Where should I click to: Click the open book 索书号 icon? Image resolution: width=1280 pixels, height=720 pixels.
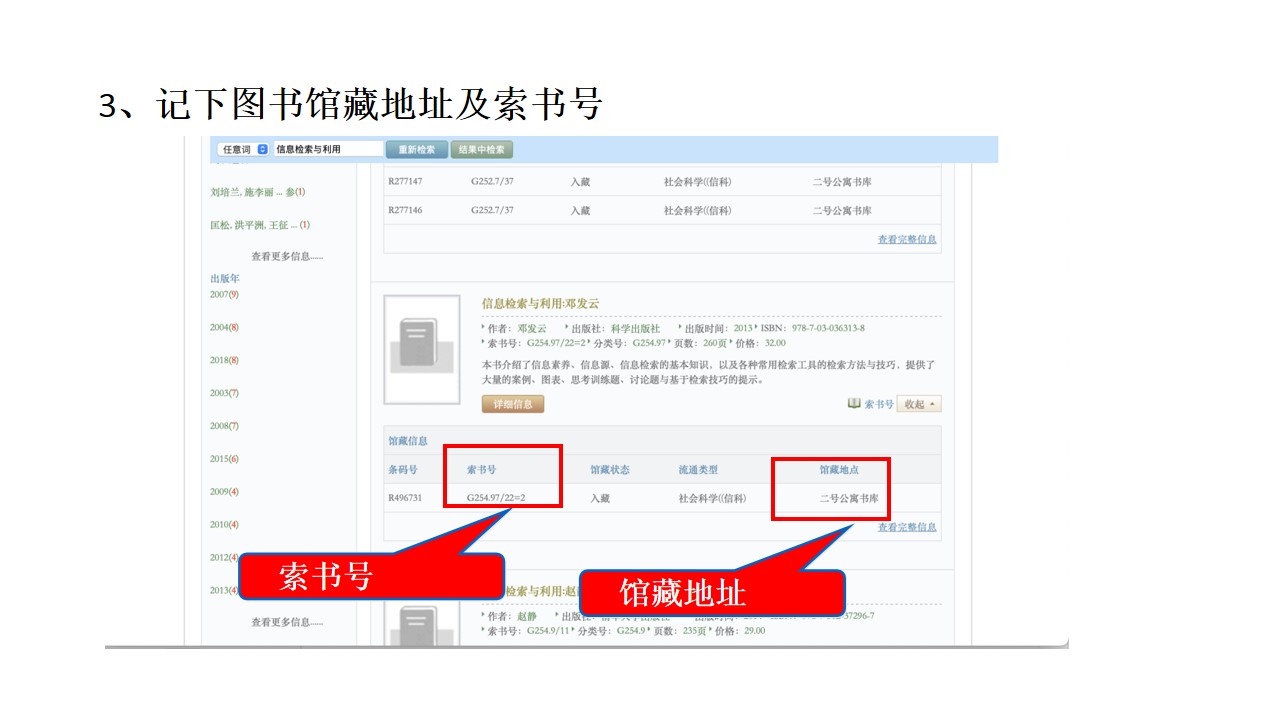[854, 403]
